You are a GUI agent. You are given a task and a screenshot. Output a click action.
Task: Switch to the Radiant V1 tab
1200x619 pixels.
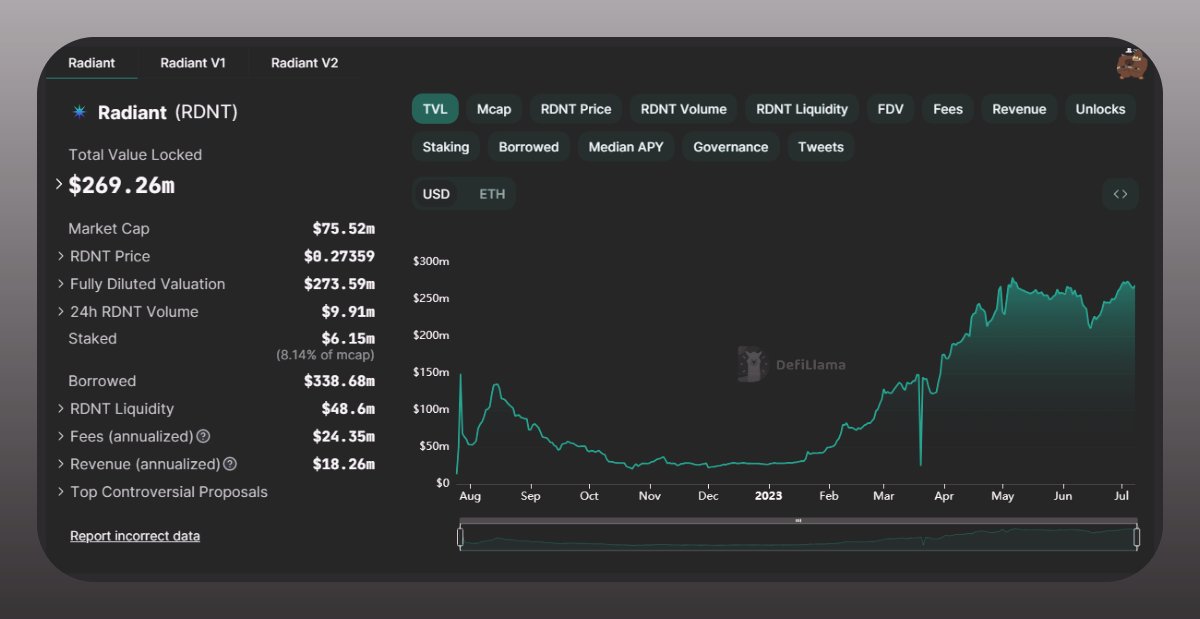click(193, 63)
